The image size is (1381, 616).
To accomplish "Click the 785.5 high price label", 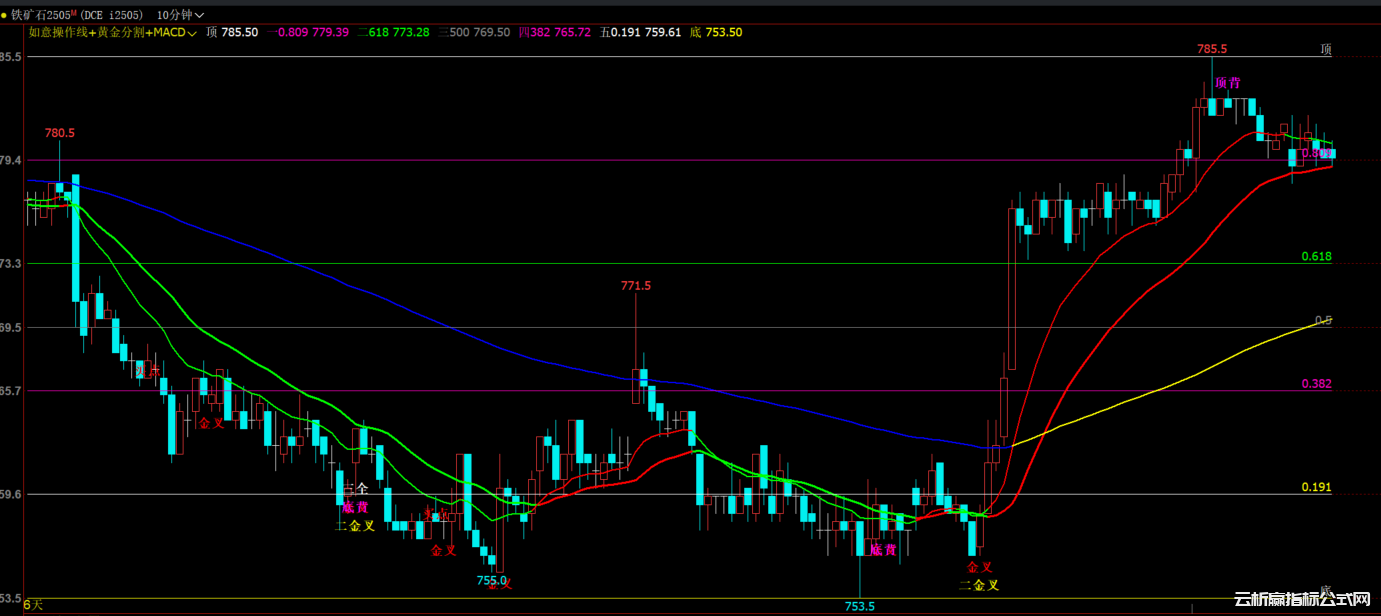I will point(1212,49).
